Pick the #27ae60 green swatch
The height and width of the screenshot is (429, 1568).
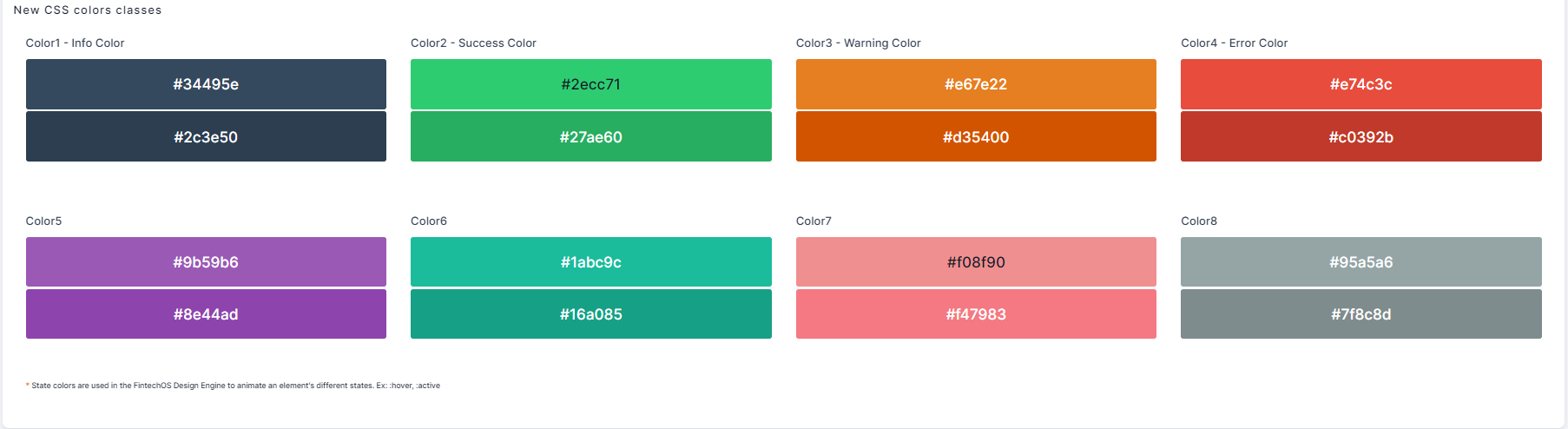click(x=590, y=136)
